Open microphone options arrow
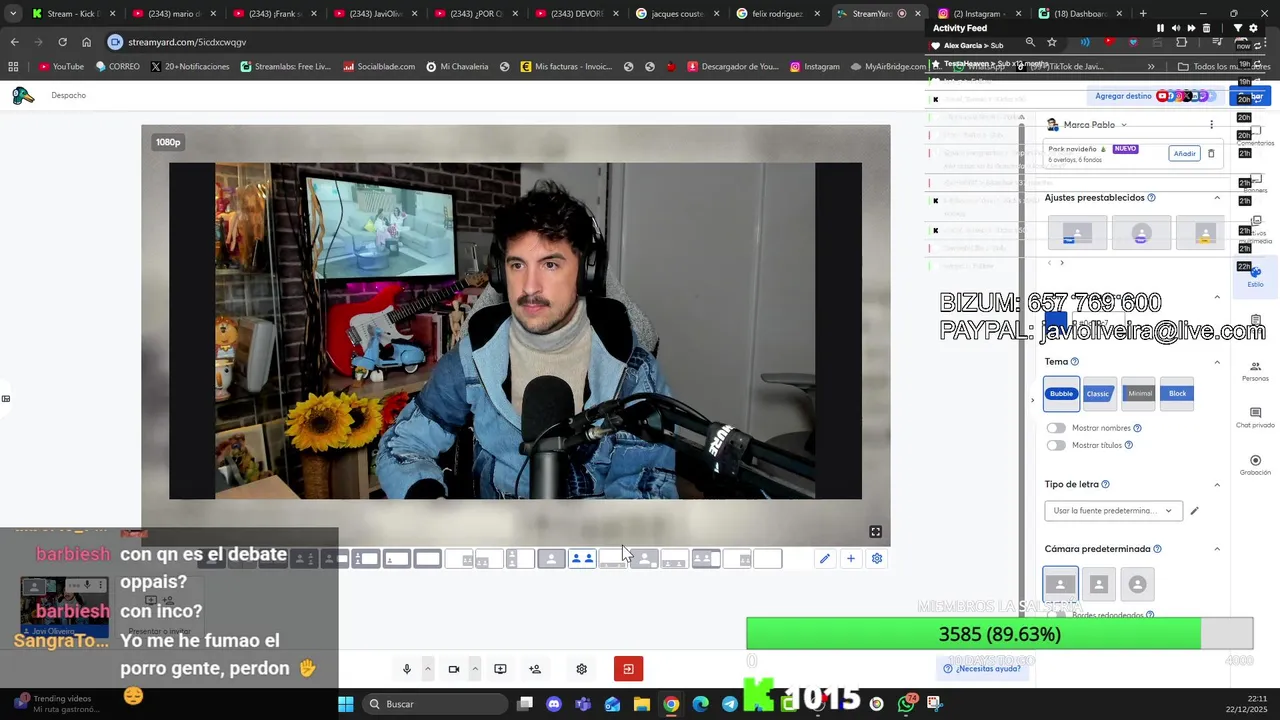1280x720 pixels. 428,669
